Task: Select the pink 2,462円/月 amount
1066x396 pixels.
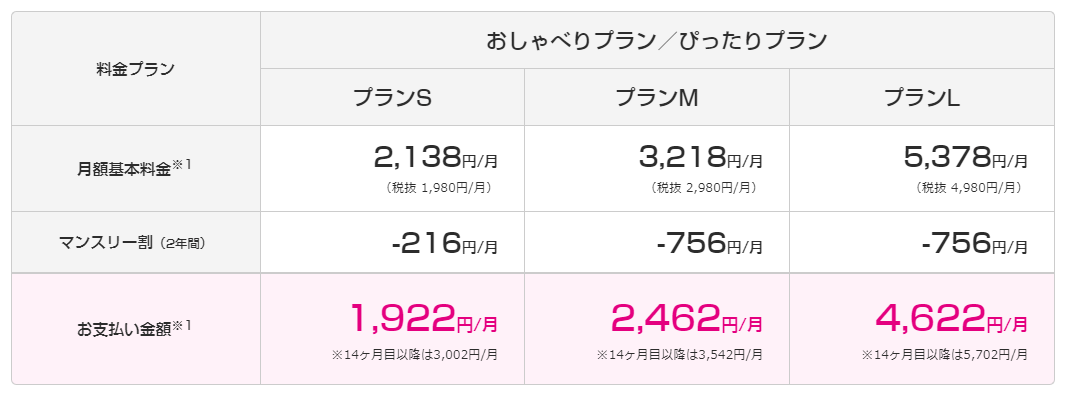Action: point(687,317)
